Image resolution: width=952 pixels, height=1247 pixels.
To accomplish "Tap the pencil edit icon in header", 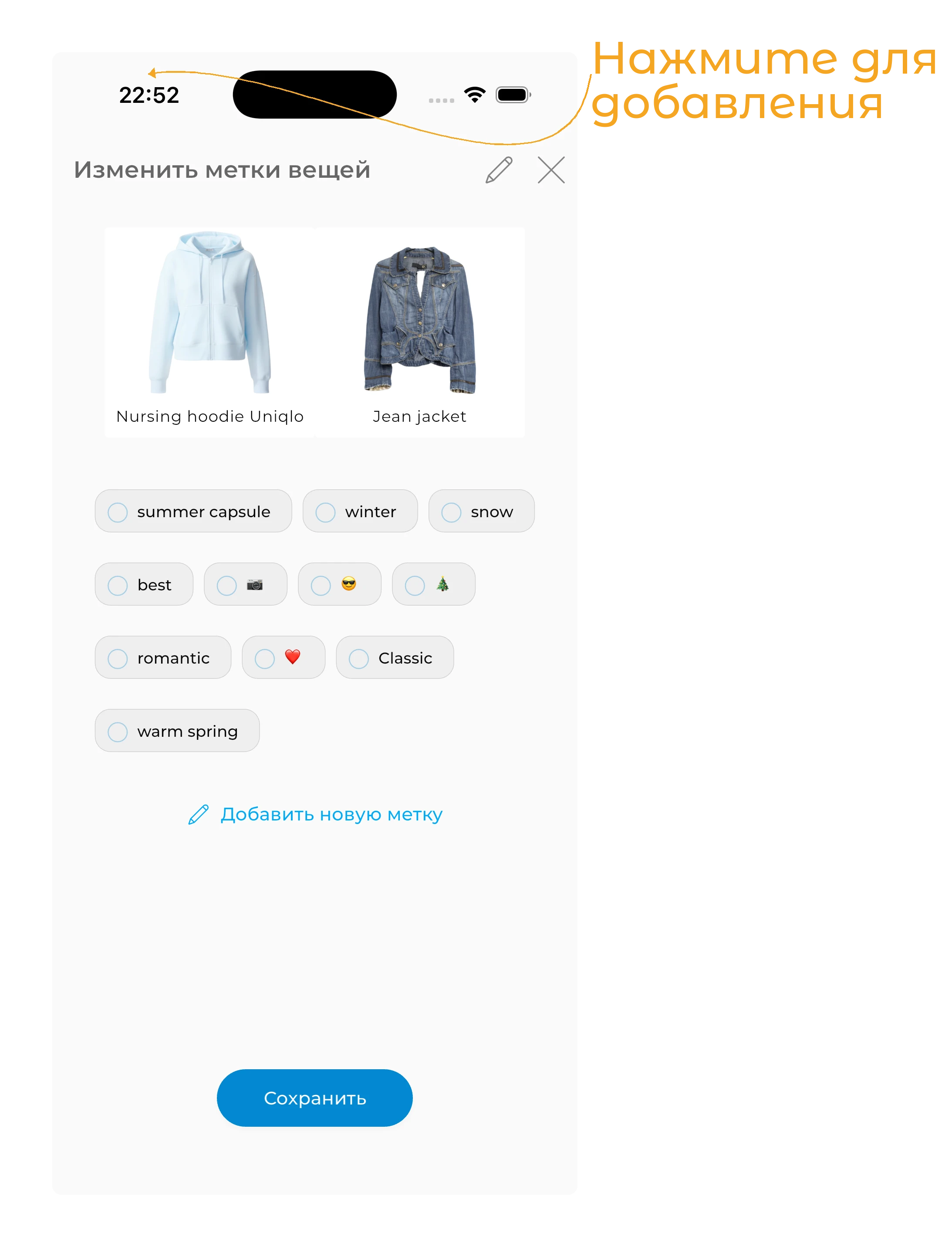I will [499, 170].
